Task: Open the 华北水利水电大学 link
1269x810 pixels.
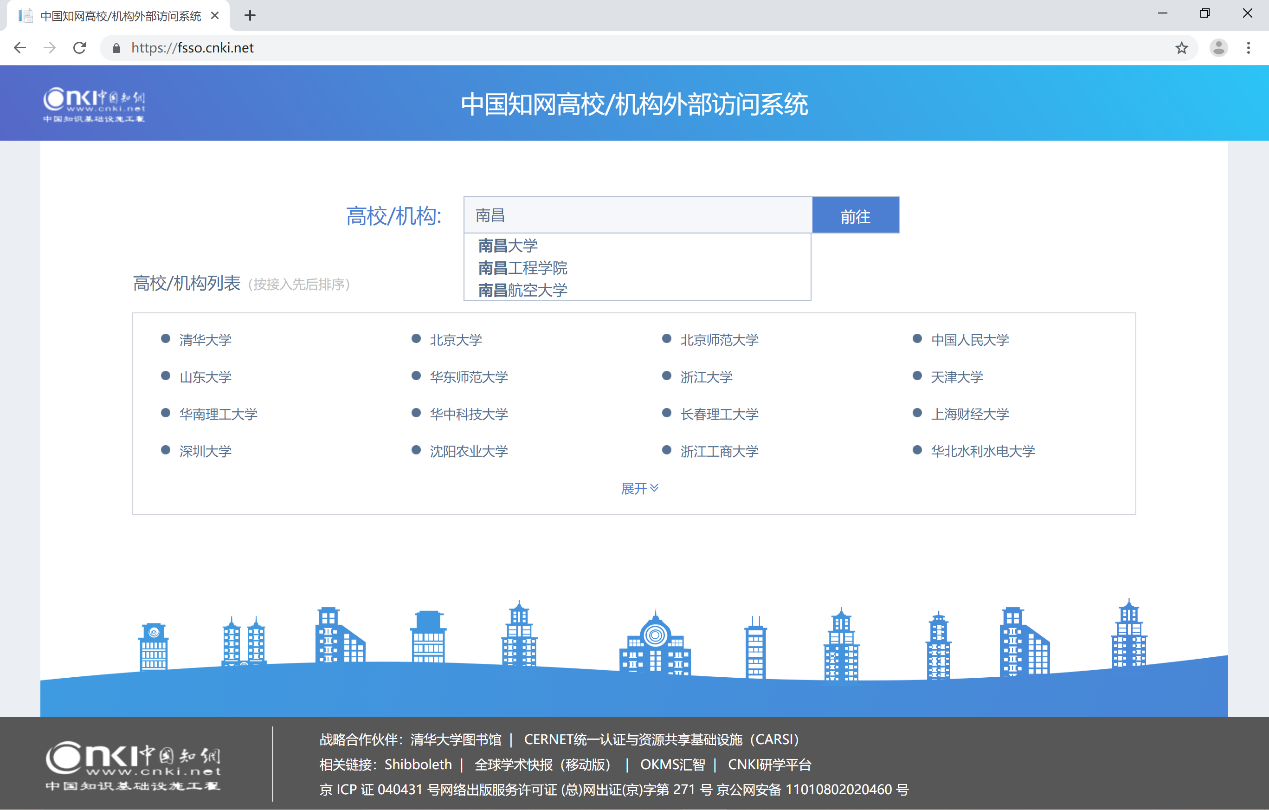Action: tap(983, 451)
